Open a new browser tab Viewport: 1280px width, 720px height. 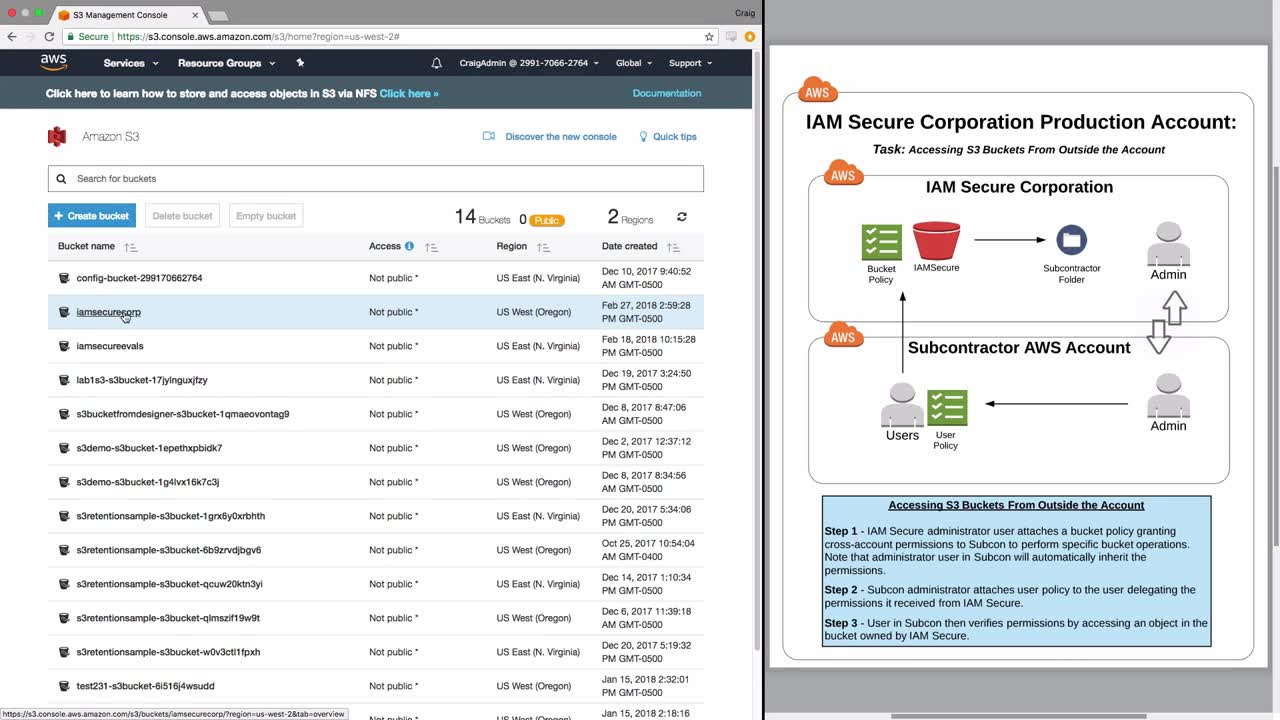coord(217,16)
